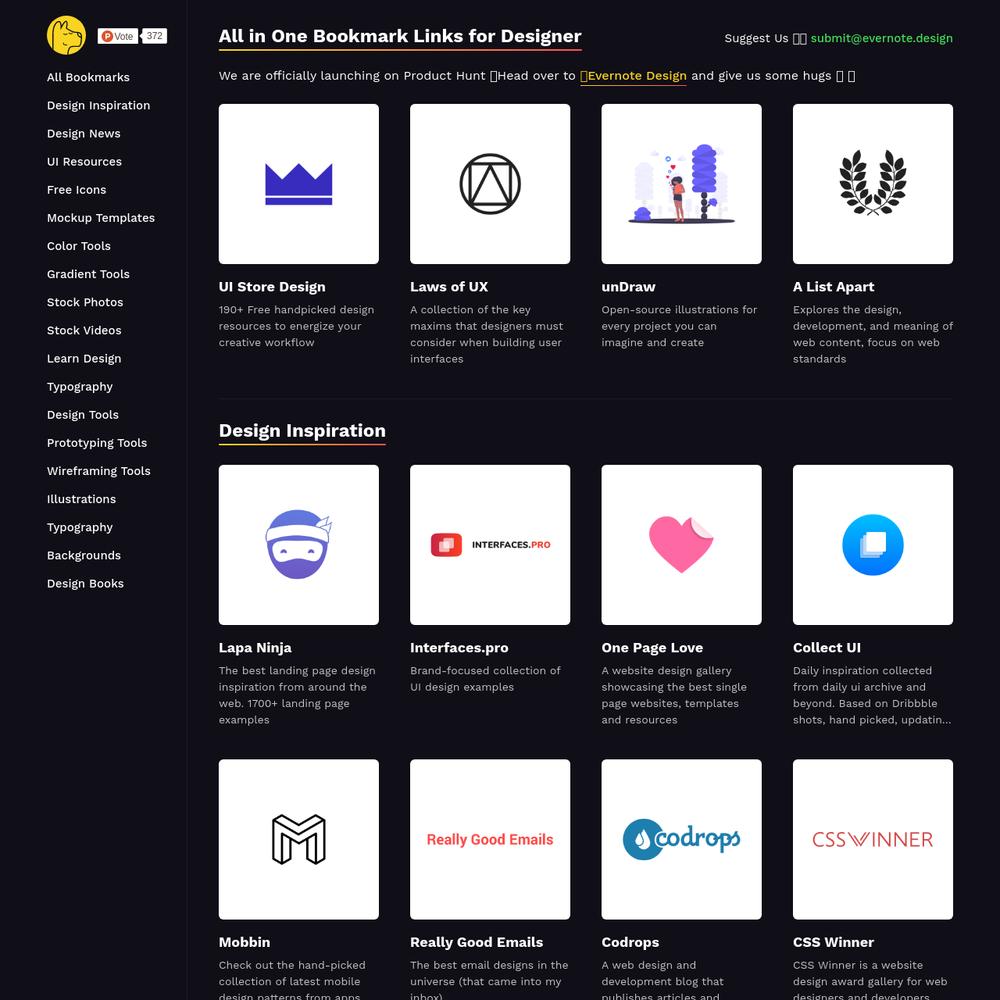Screen dimensions: 1000x1000
Task: Open the Collect UI blue circle thumbnail
Action: pyautogui.click(x=872, y=545)
